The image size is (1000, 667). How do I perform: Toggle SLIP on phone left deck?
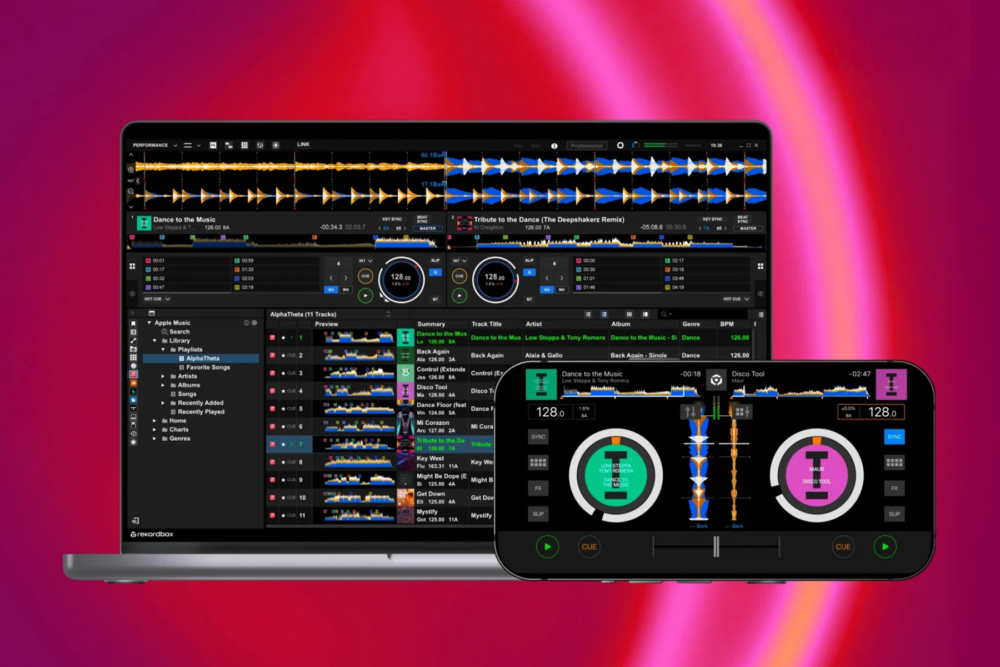click(x=538, y=514)
